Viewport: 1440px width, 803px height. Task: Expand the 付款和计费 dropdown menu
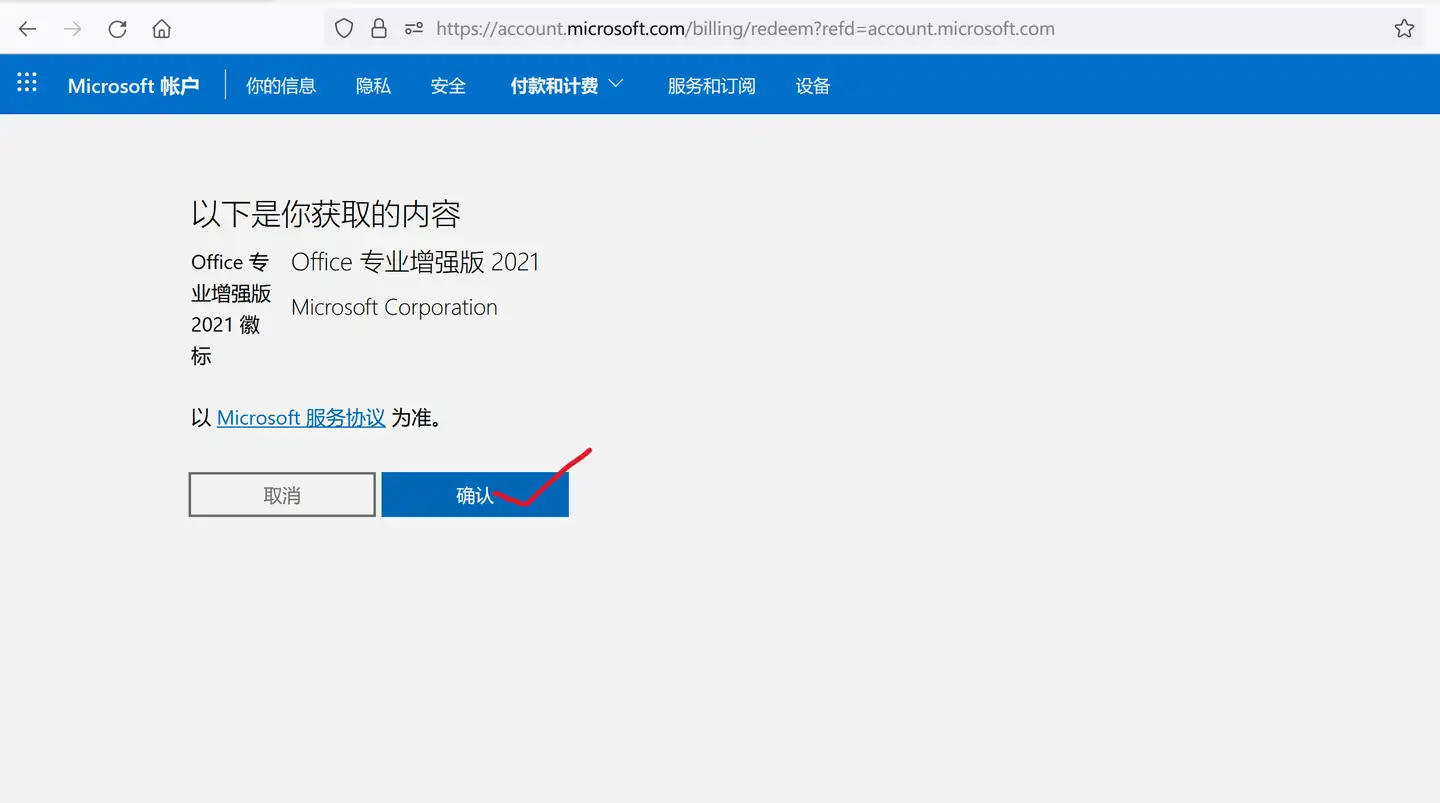pyautogui.click(x=567, y=86)
